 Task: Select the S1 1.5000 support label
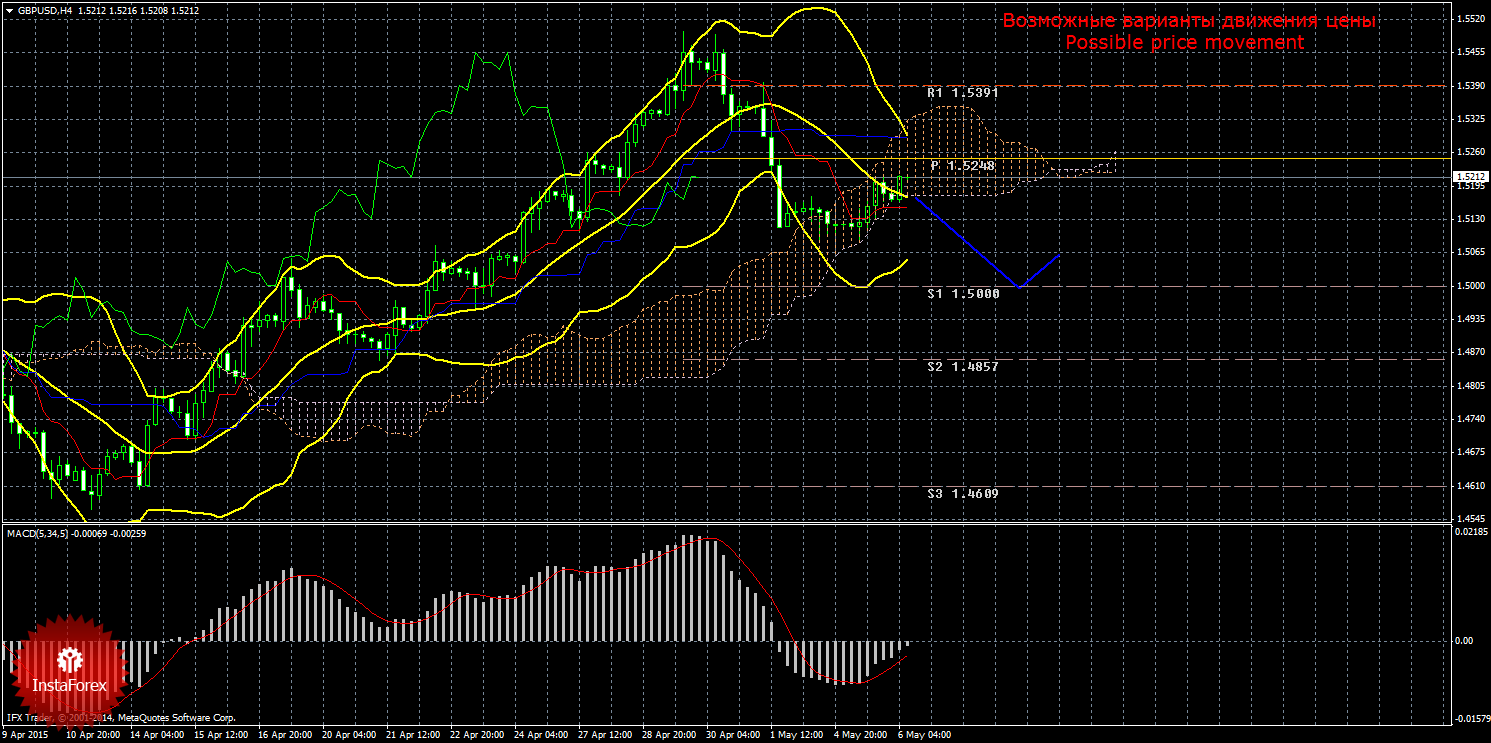pyautogui.click(x=962, y=294)
